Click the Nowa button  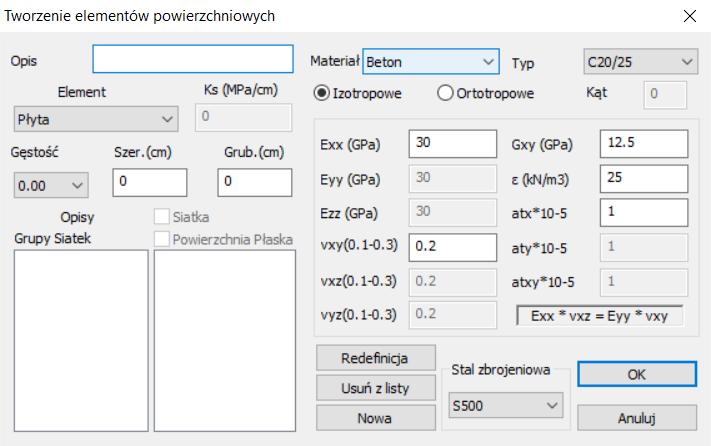click(376, 418)
